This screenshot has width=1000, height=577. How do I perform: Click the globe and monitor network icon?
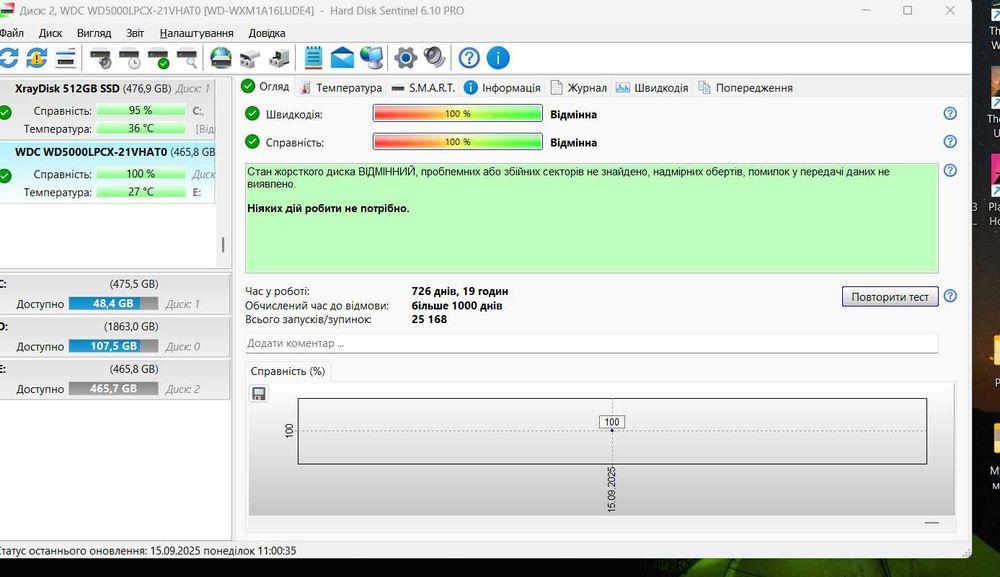[372, 58]
